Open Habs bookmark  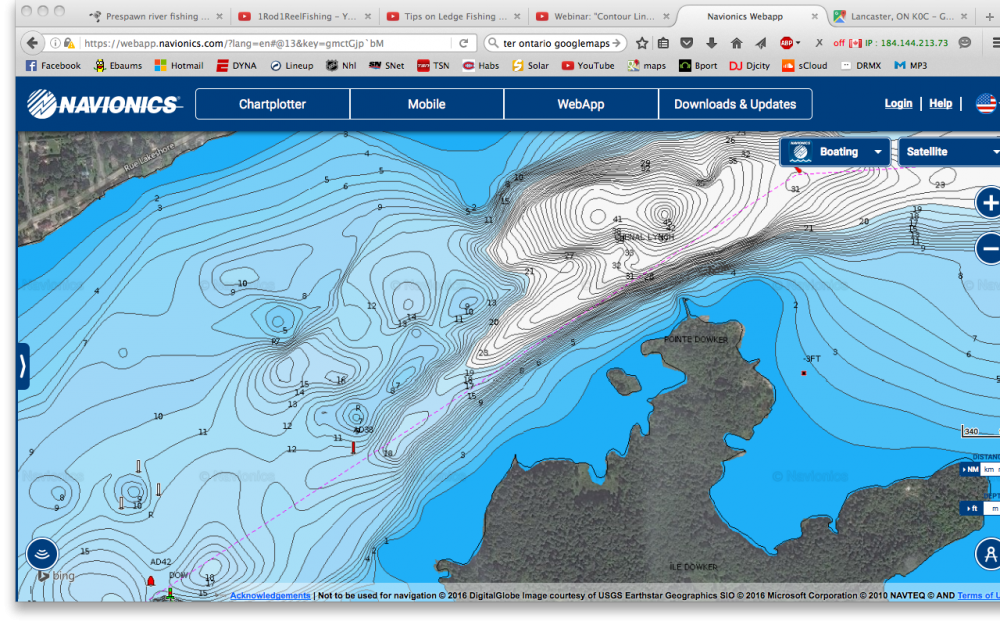[481, 65]
